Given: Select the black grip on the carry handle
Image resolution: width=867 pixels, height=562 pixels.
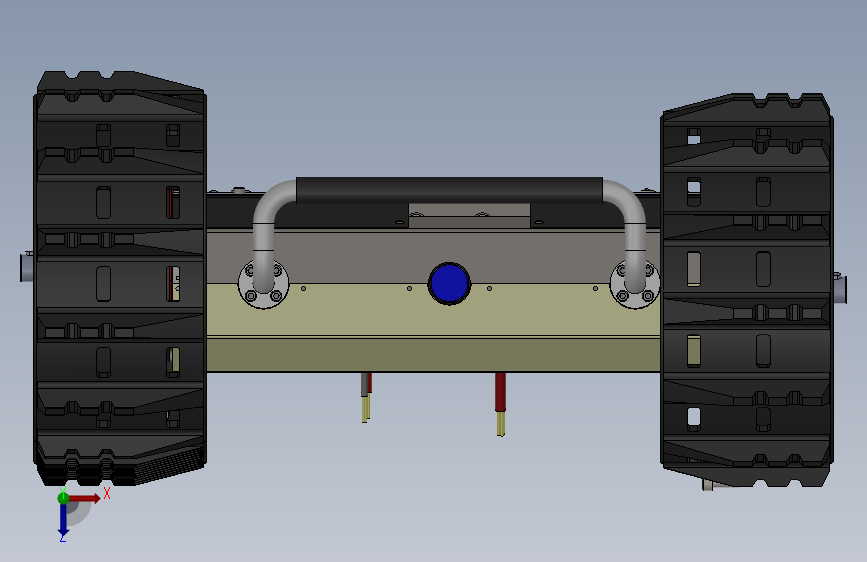Looking at the screenshot, I should coord(449,190).
